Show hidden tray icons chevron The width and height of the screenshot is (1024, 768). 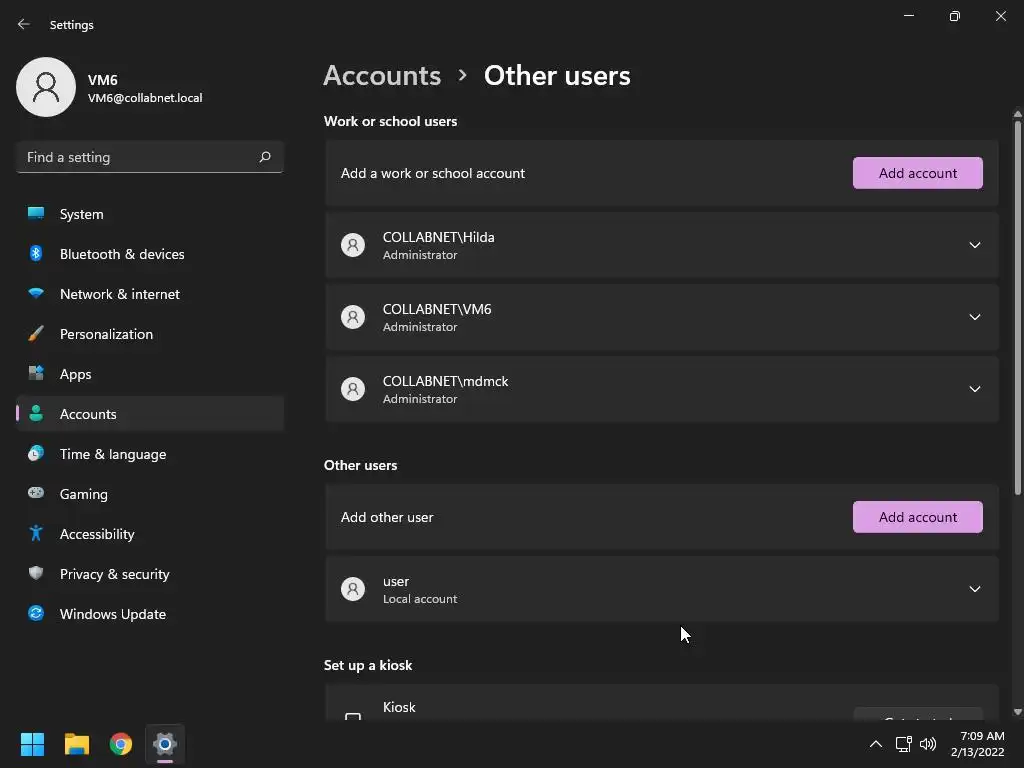(876, 744)
